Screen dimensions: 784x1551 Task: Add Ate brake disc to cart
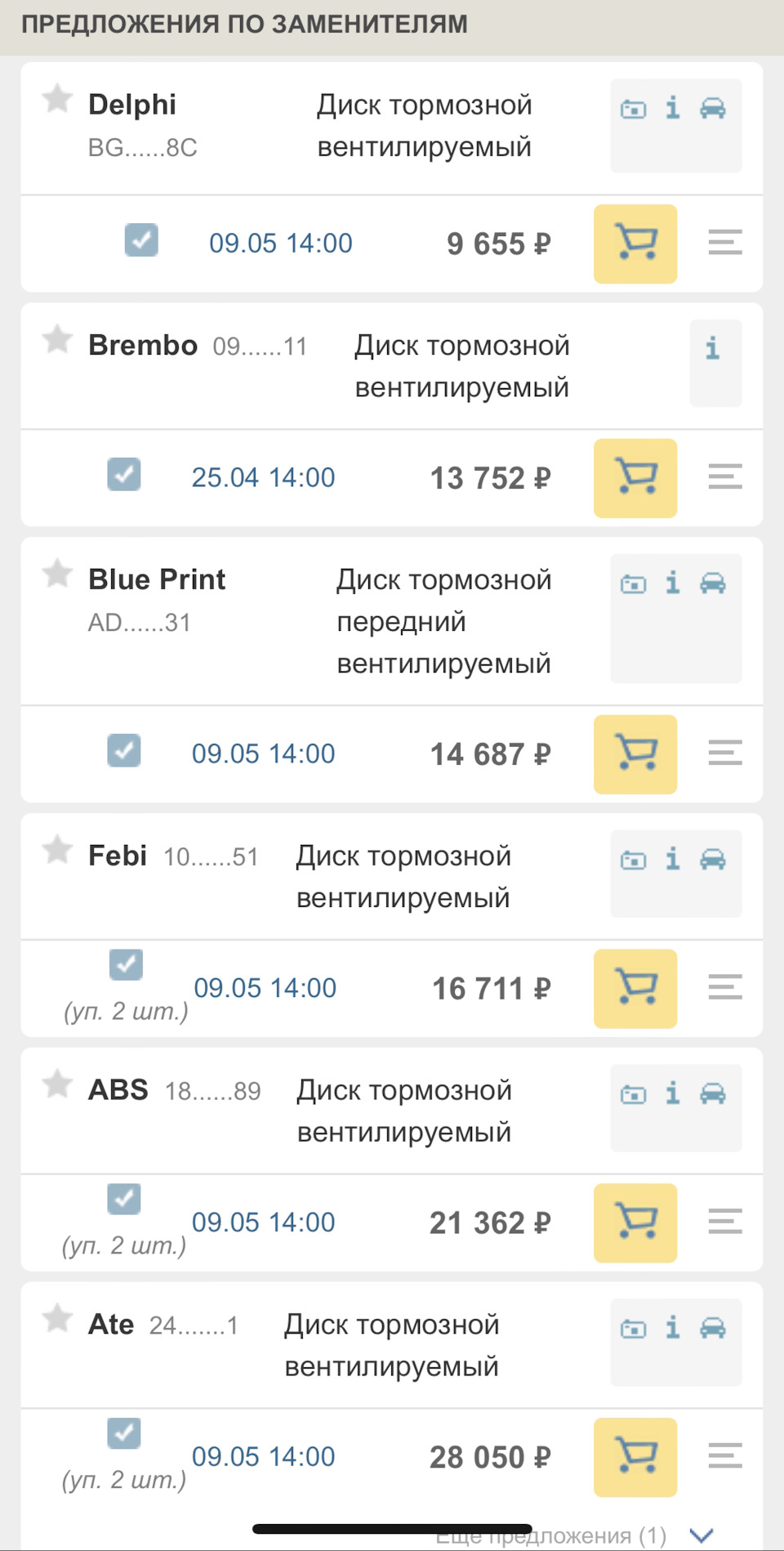coord(635,1457)
